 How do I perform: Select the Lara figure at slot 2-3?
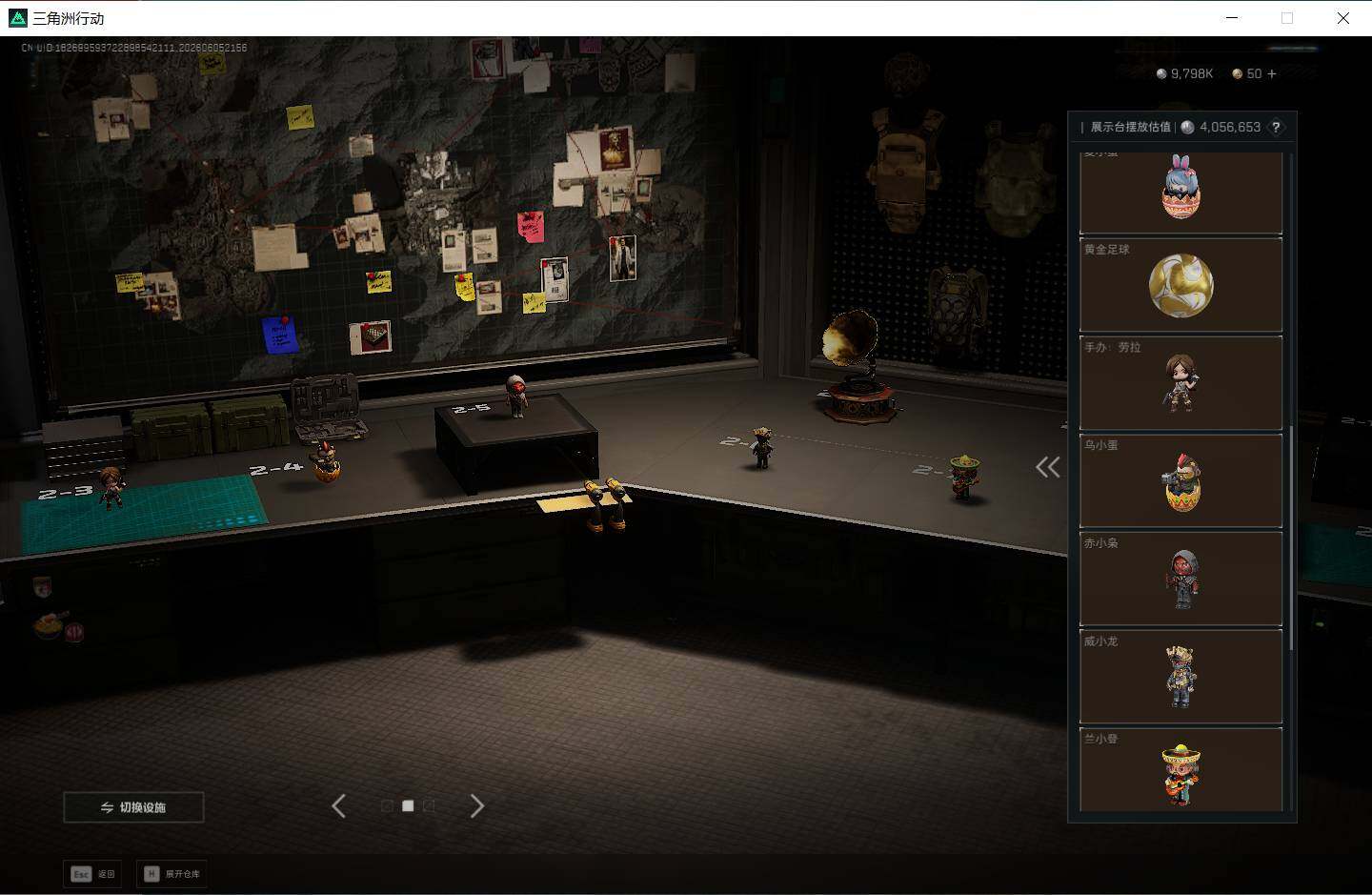[x=112, y=487]
